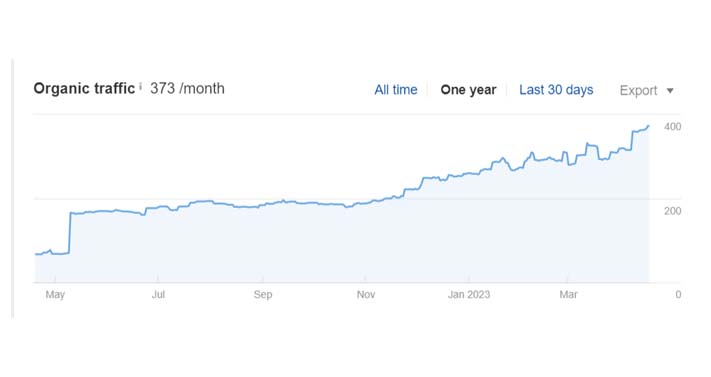Click the chart line's latest endpoint
The height and width of the screenshot is (377, 711).
[648, 126]
